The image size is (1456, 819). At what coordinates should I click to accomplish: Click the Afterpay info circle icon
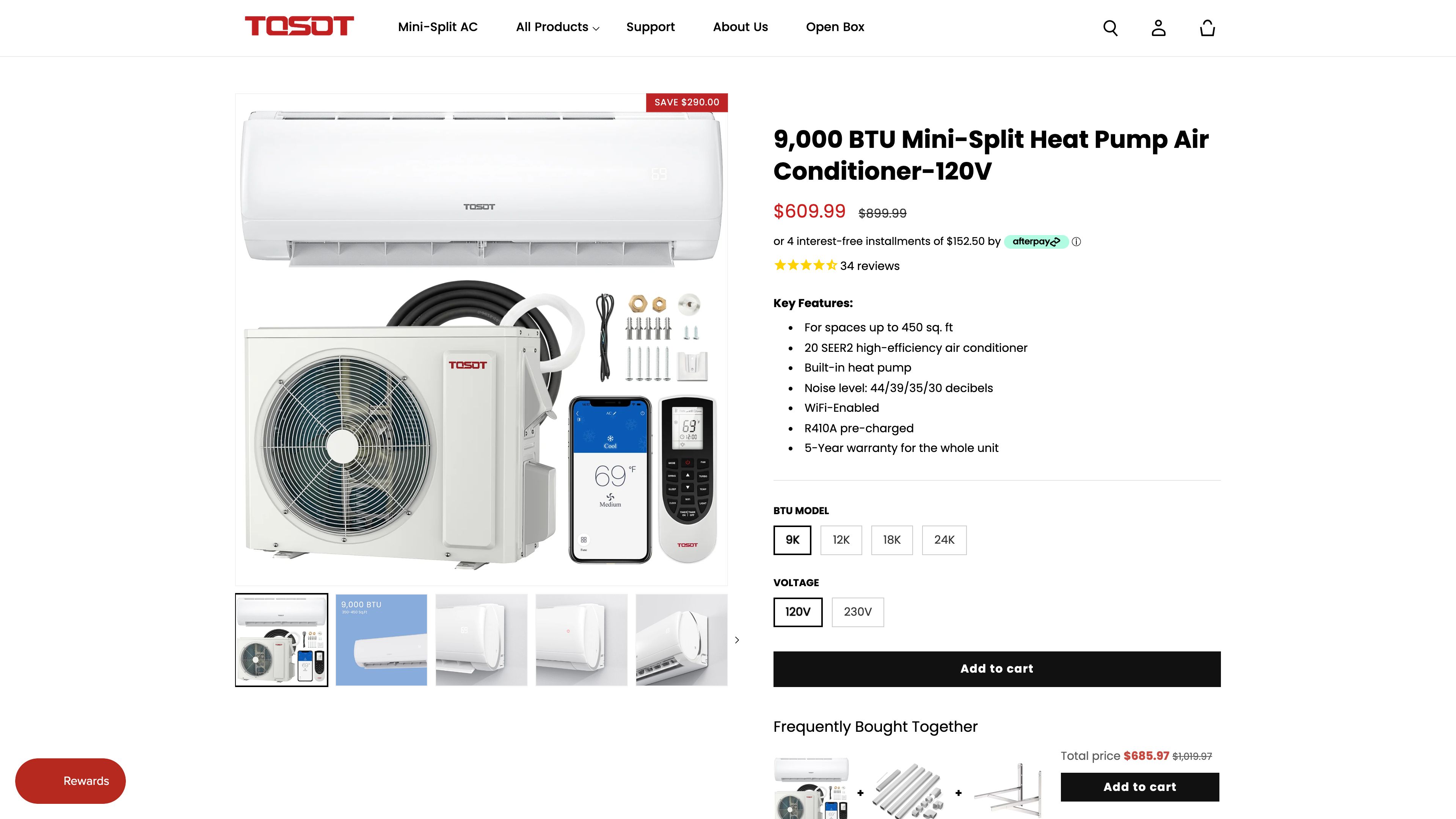tap(1076, 242)
